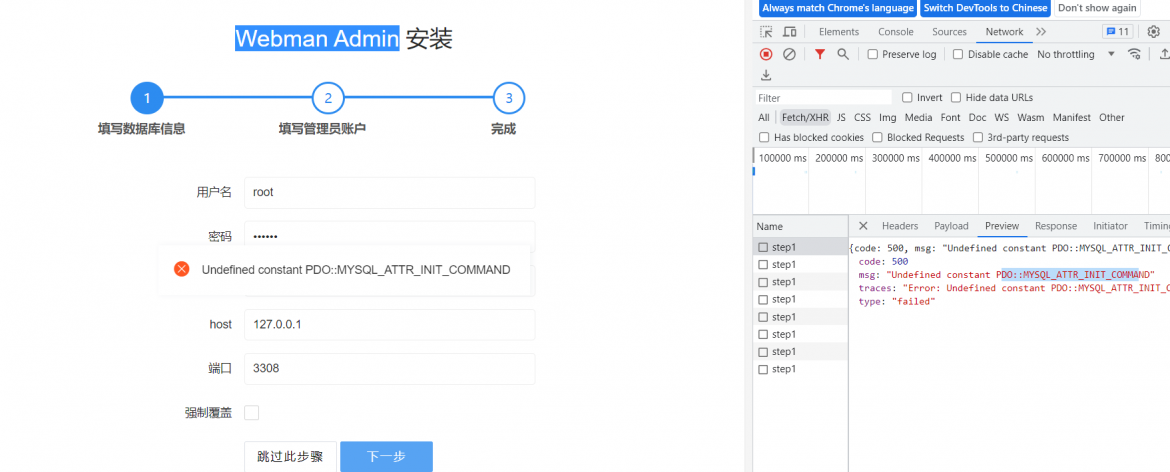Screen dimensions: 1170x472
Task: Import HAR file with upload arrow
Action: [x=1163, y=54]
